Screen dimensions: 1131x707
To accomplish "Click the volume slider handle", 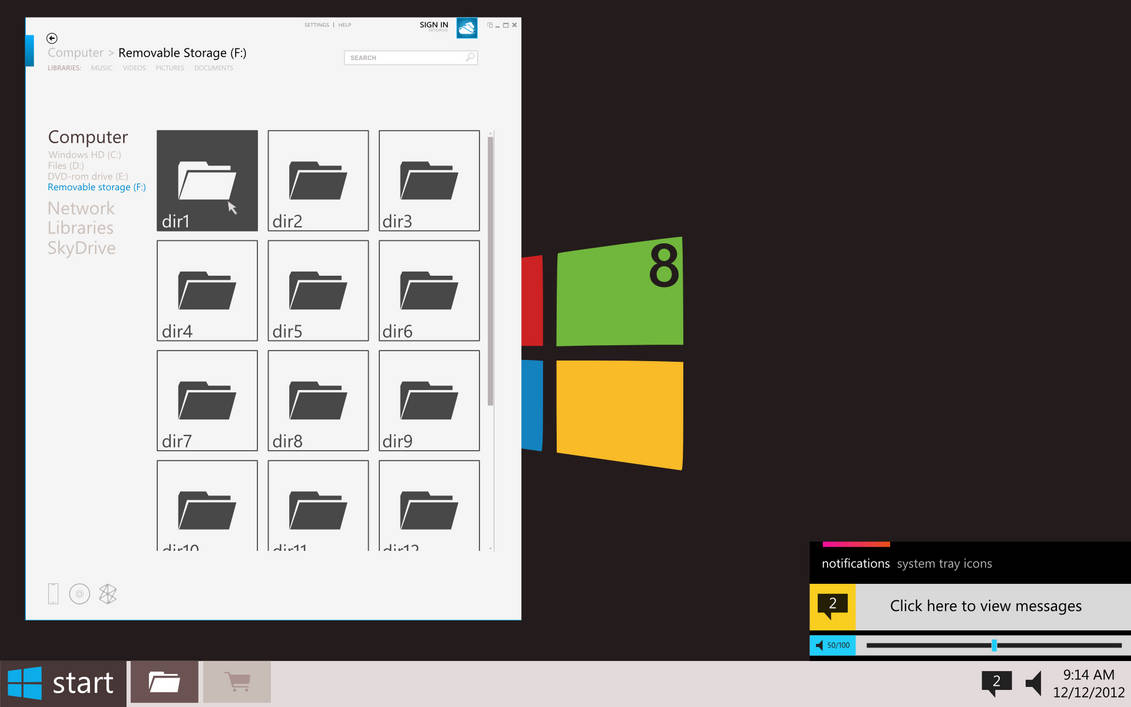I will [994, 645].
